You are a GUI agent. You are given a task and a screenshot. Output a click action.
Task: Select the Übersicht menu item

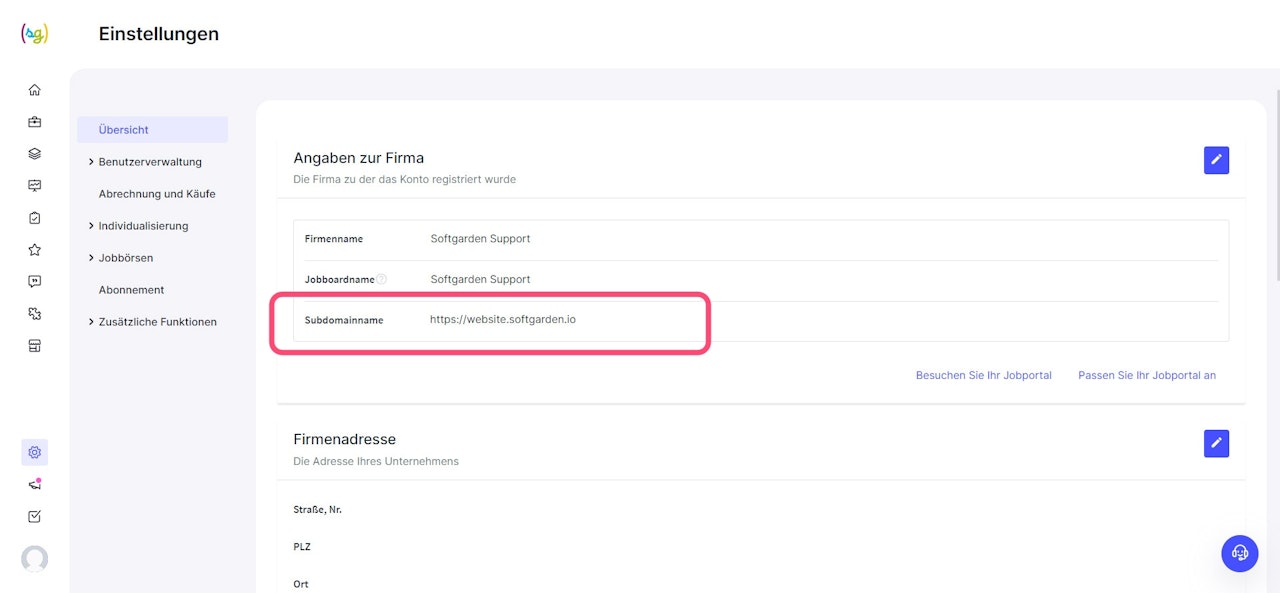point(124,130)
